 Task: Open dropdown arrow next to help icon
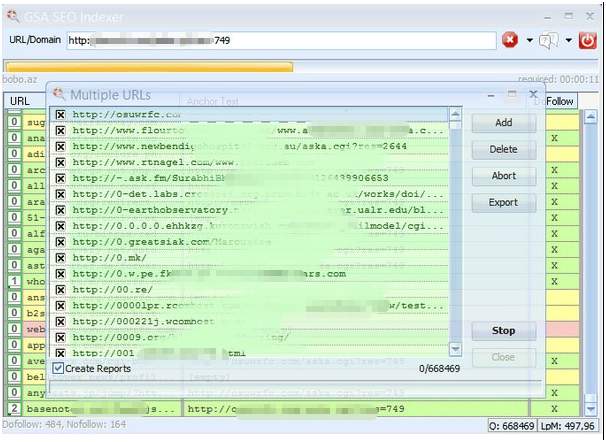pos(568,41)
